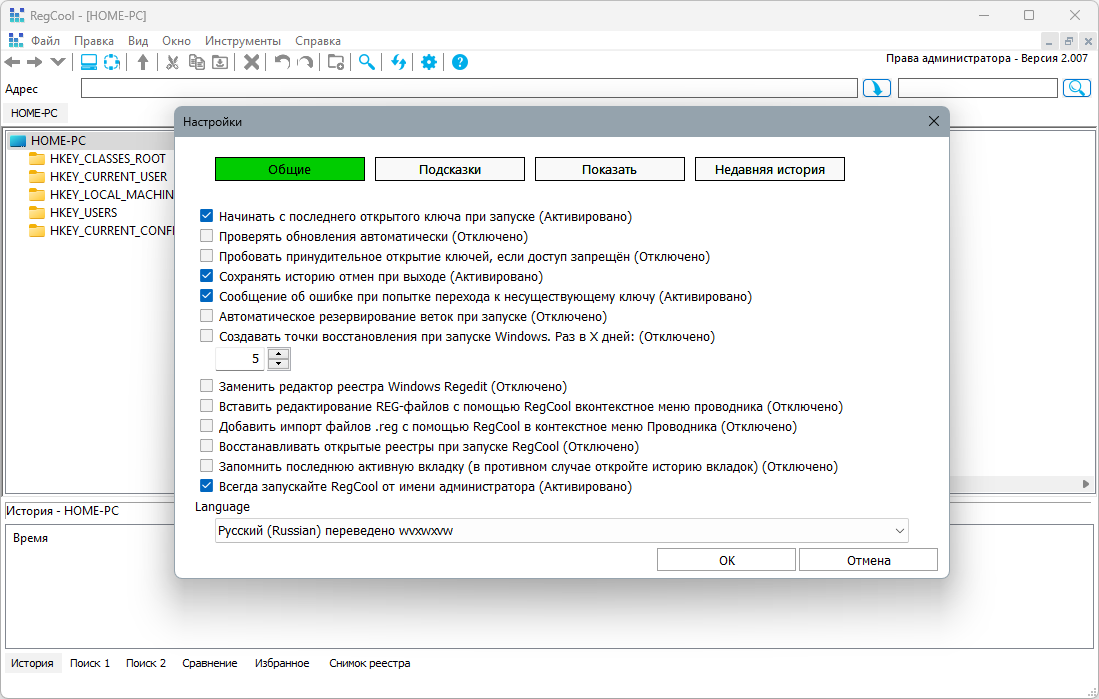
Task: Click the magnifier Search icon in toolbar
Action: pos(367,62)
